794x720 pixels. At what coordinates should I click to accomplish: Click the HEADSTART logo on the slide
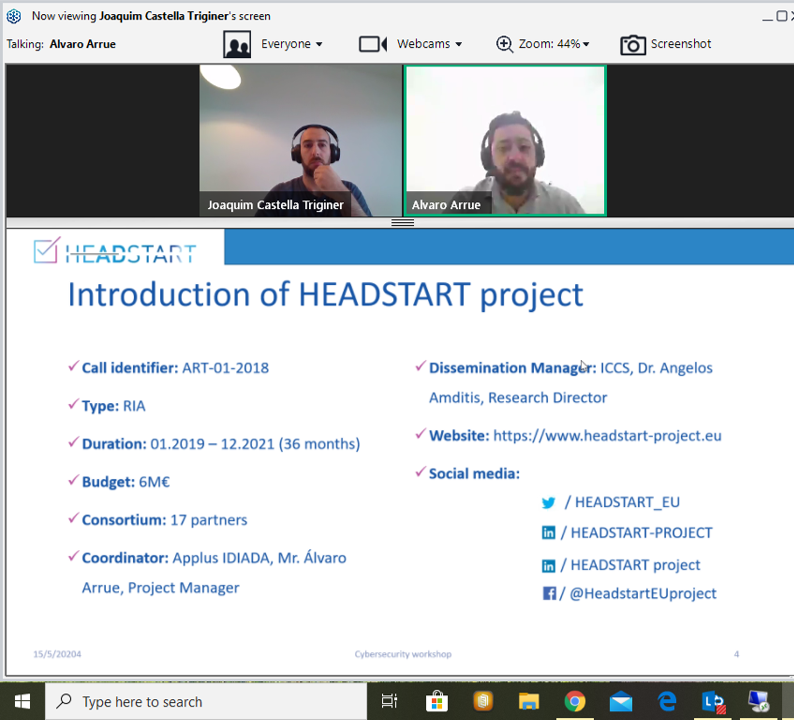(114, 251)
